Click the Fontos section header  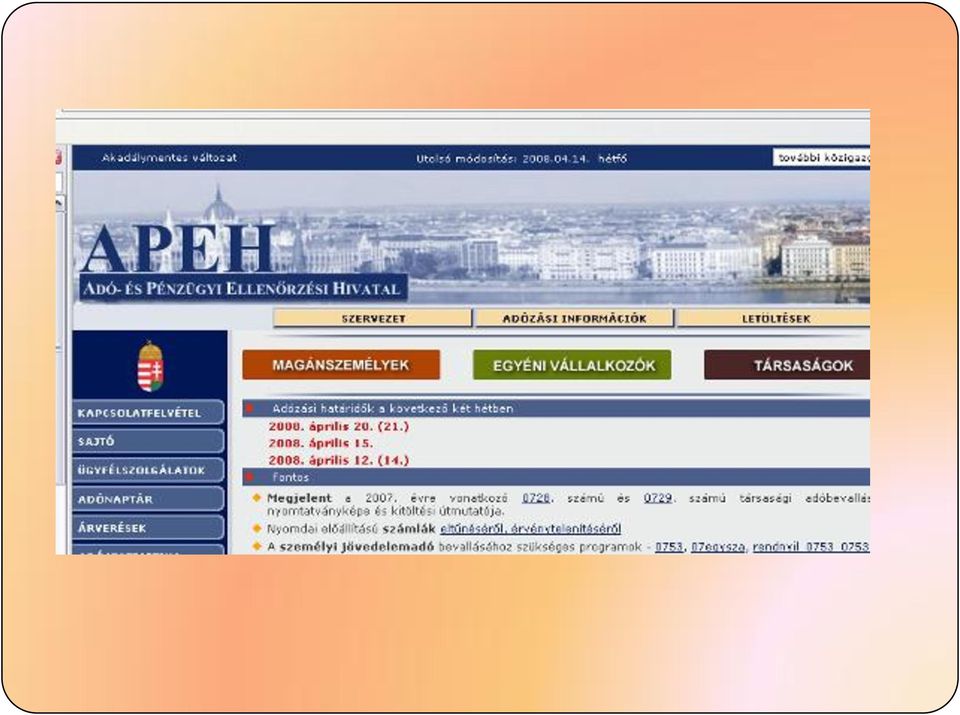[556, 477]
